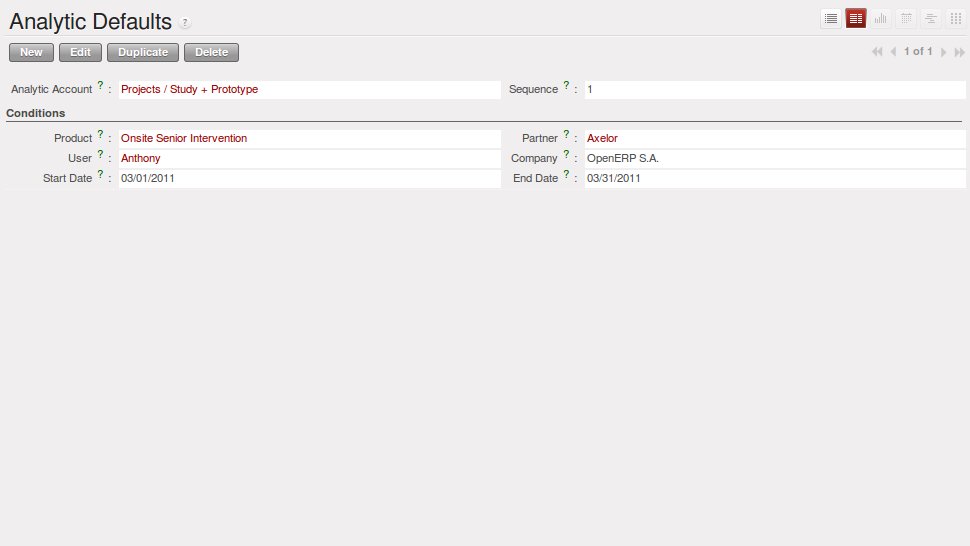The image size is (970, 546).
Task: Click the New button
Action: click(x=31, y=52)
